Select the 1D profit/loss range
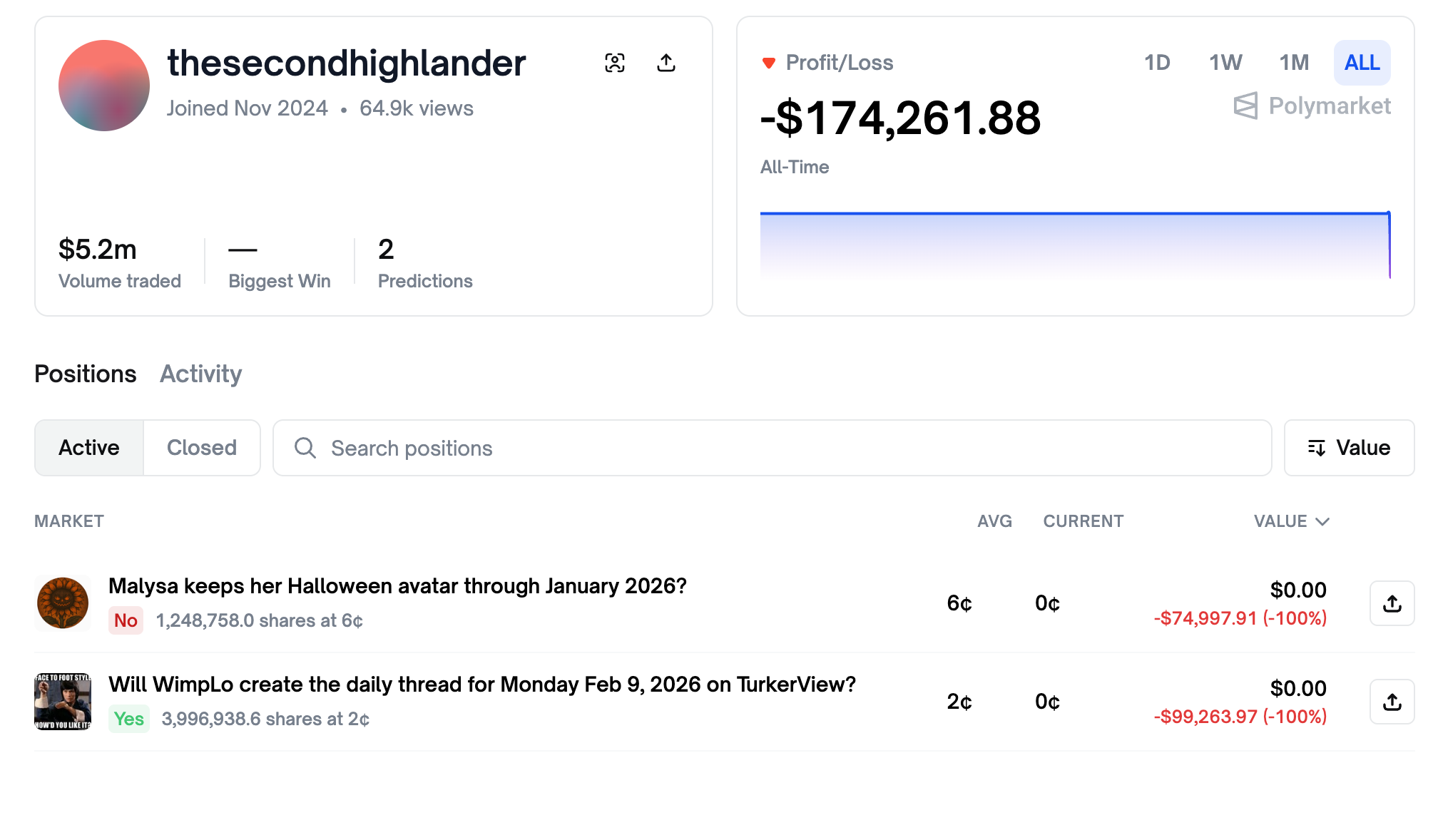The width and height of the screenshot is (1438, 840). tap(1157, 63)
